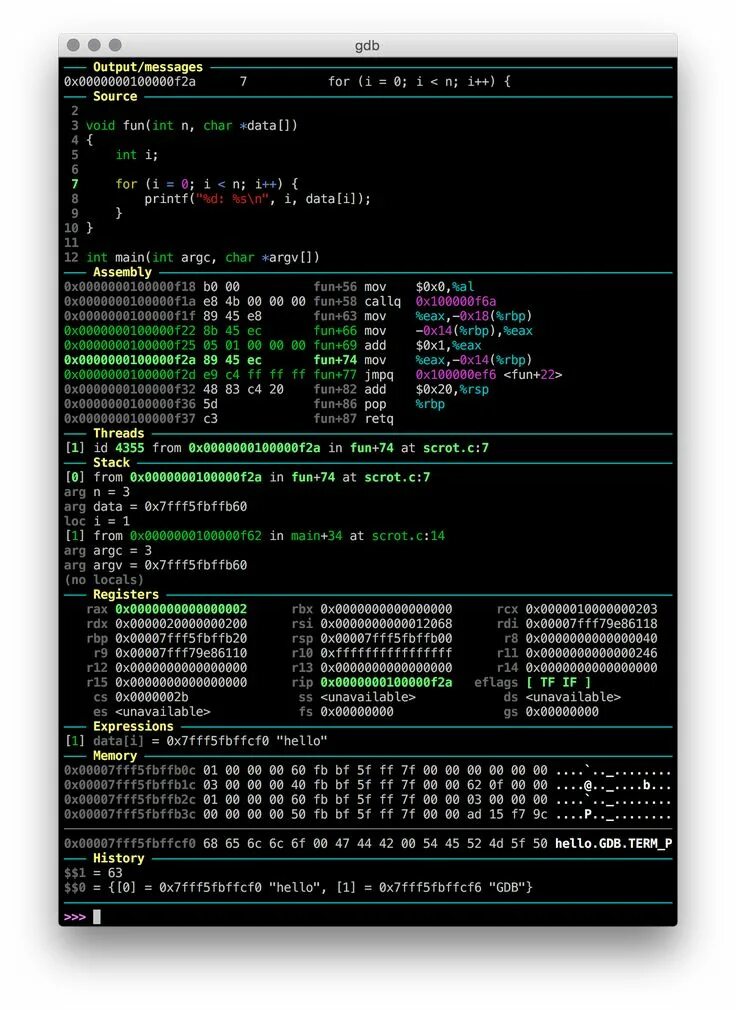
Task: Click assembly row at 0x0000000100000f18
Action: click(x=269, y=287)
